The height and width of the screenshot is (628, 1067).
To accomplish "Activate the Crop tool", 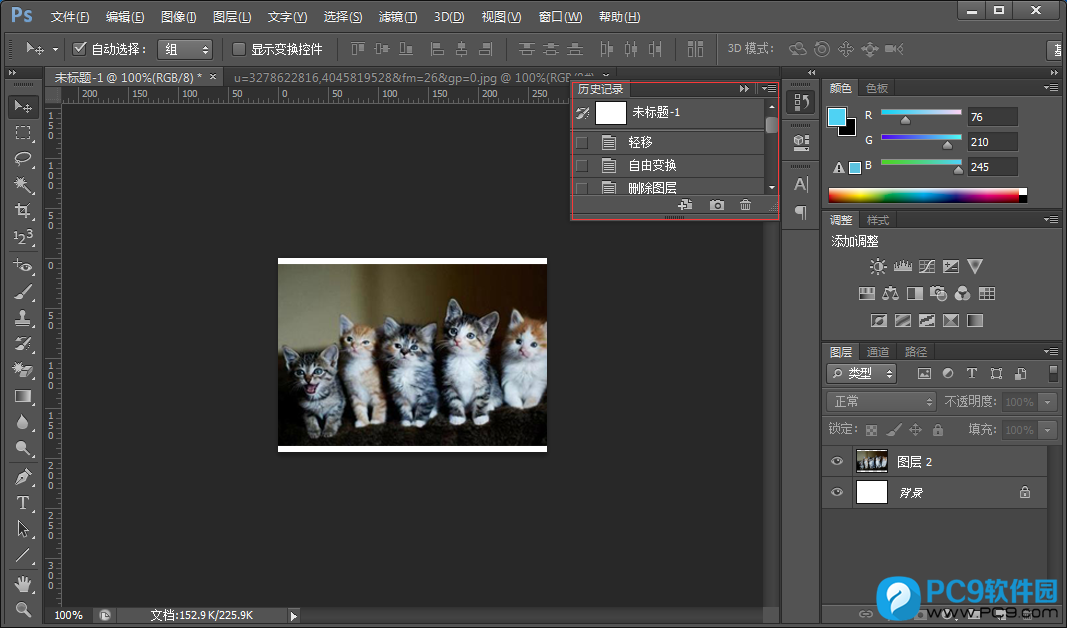I will (23, 210).
